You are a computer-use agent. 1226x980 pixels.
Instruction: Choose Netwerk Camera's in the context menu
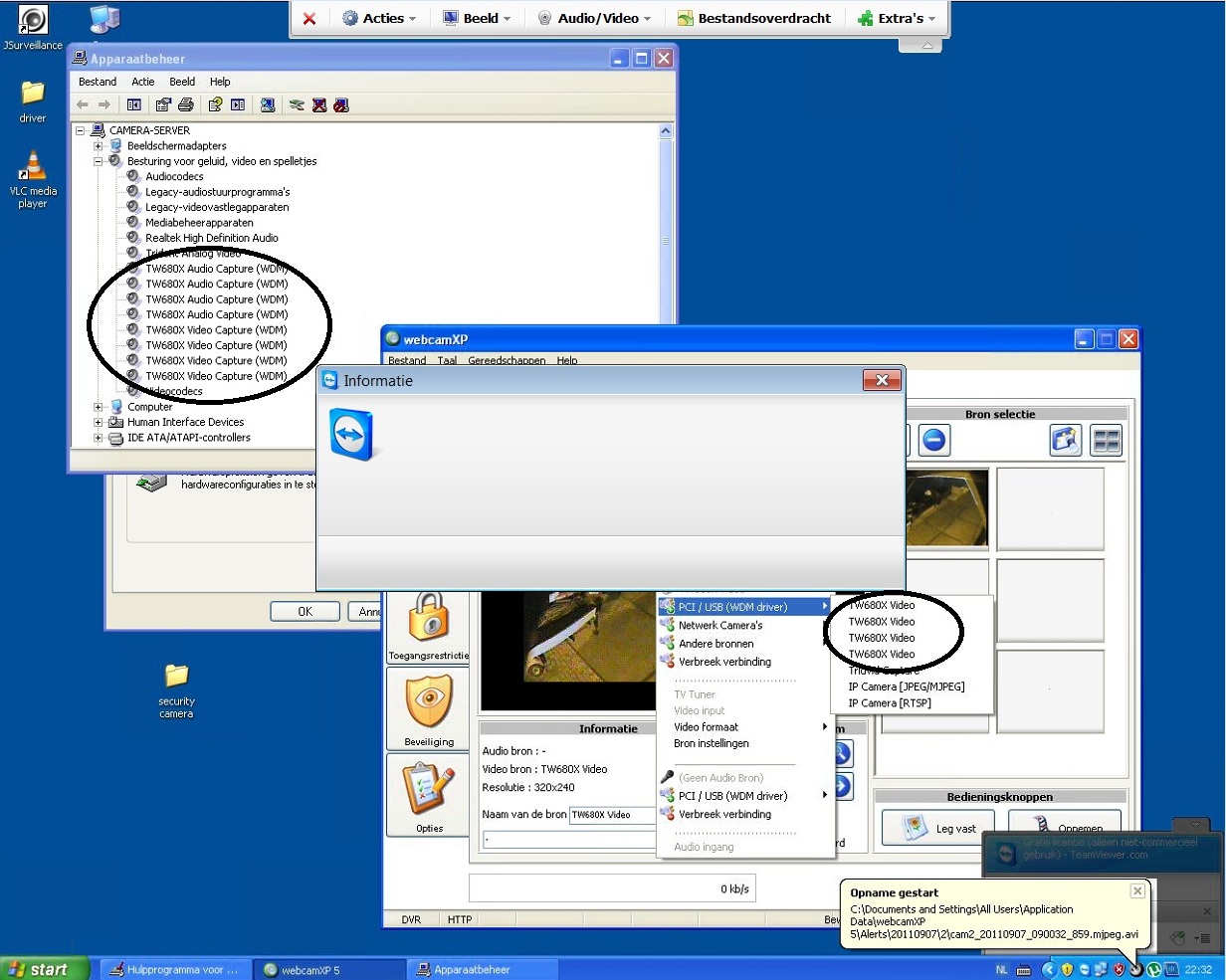click(745, 626)
